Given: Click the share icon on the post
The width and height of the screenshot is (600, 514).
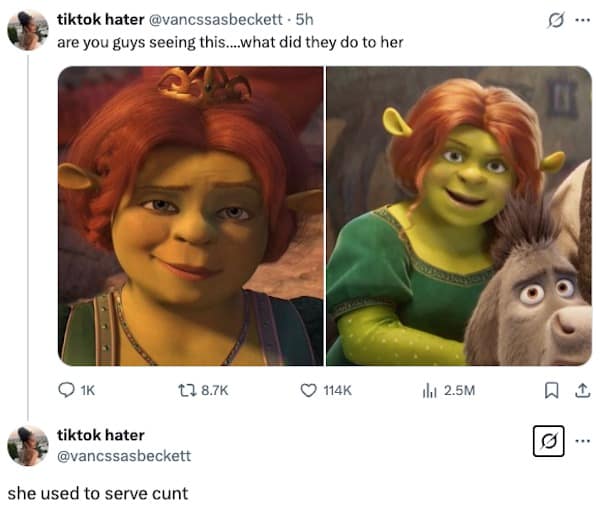Looking at the screenshot, I should (580, 390).
